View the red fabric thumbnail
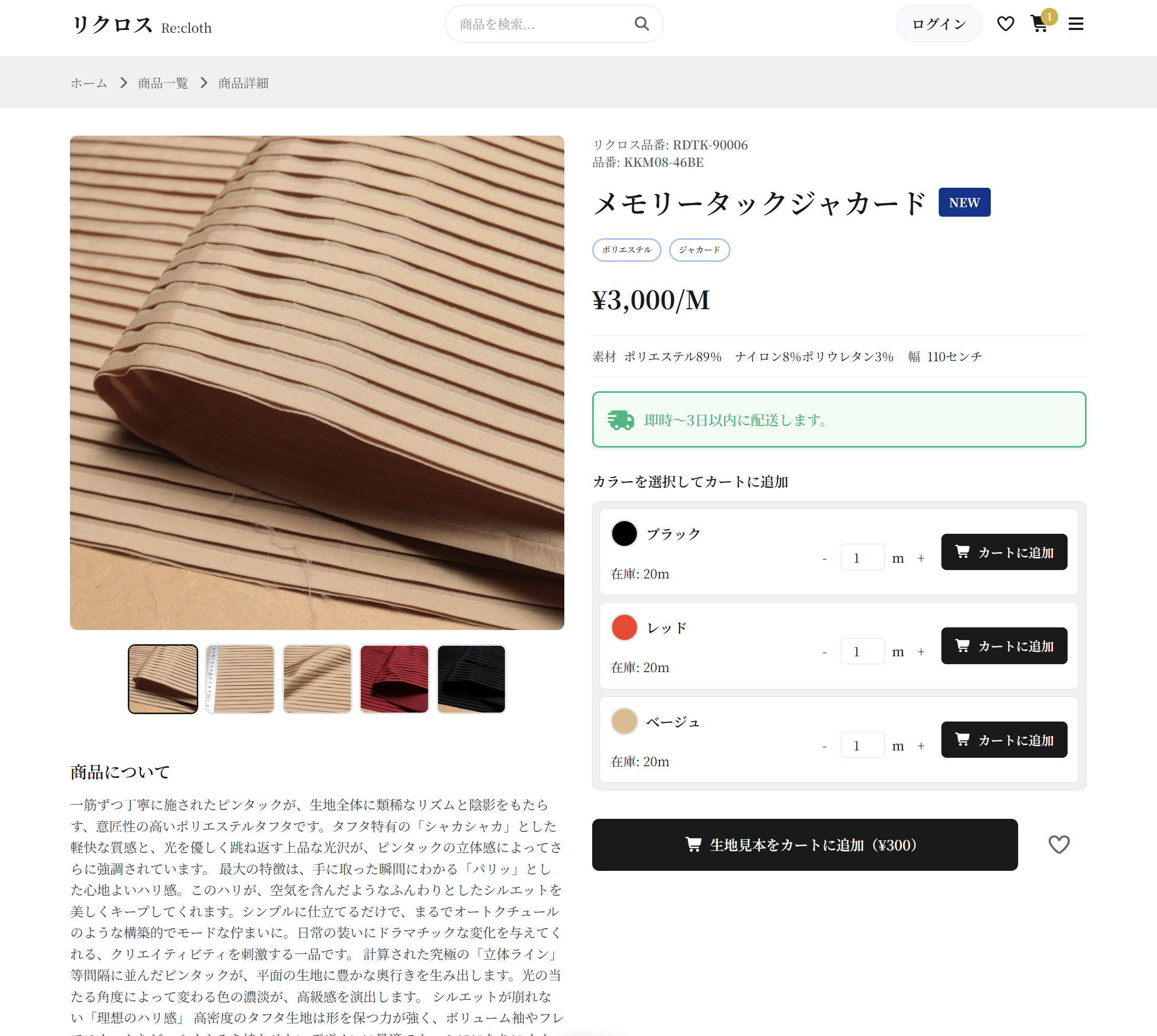 (394, 678)
